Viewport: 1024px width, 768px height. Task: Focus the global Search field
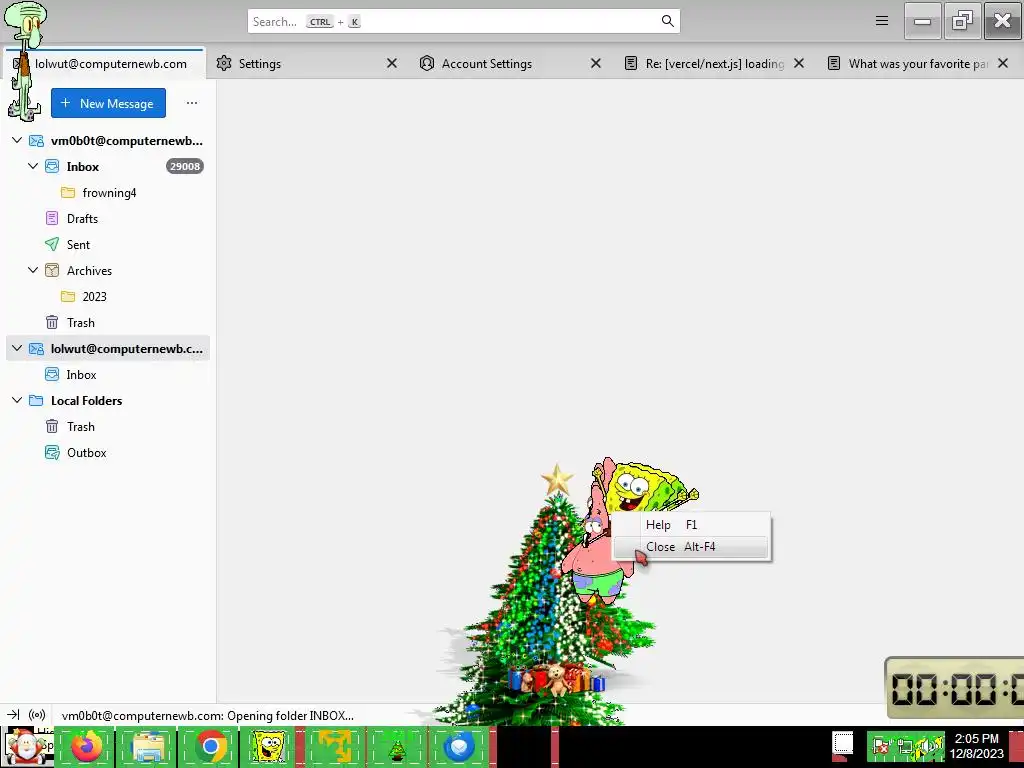464,21
